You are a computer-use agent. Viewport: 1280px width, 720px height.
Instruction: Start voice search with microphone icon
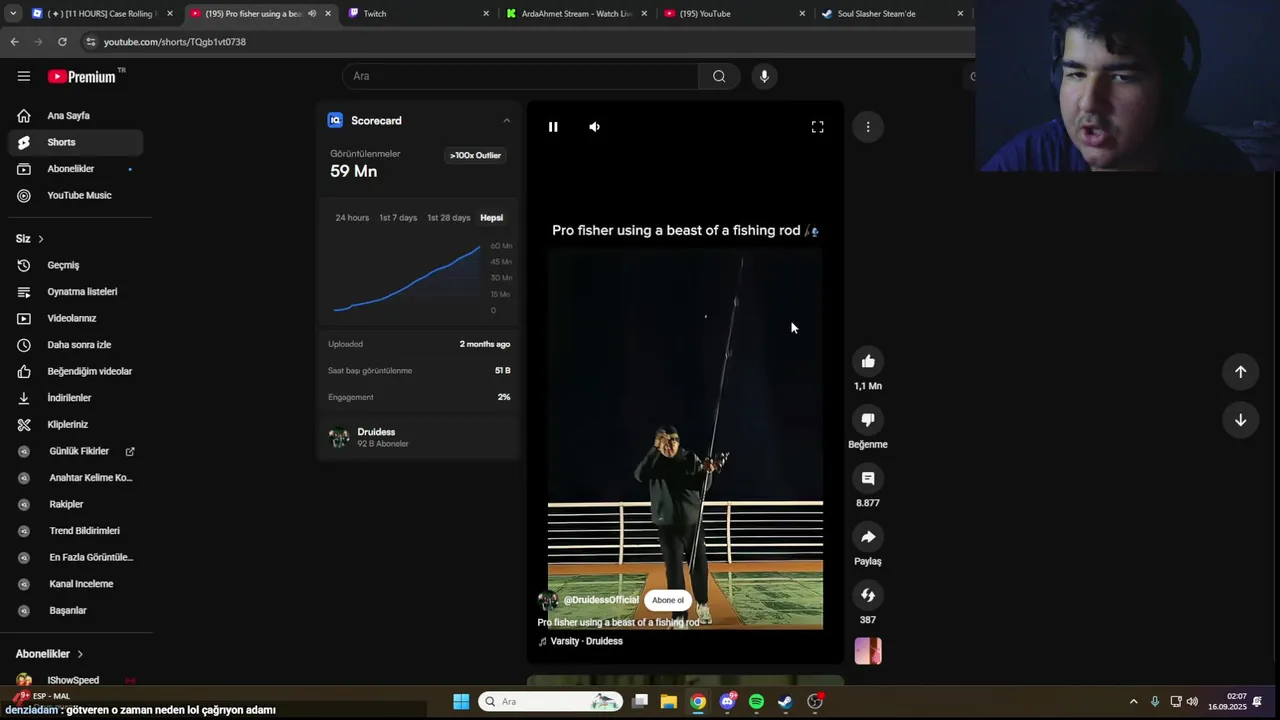pos(764,76)
